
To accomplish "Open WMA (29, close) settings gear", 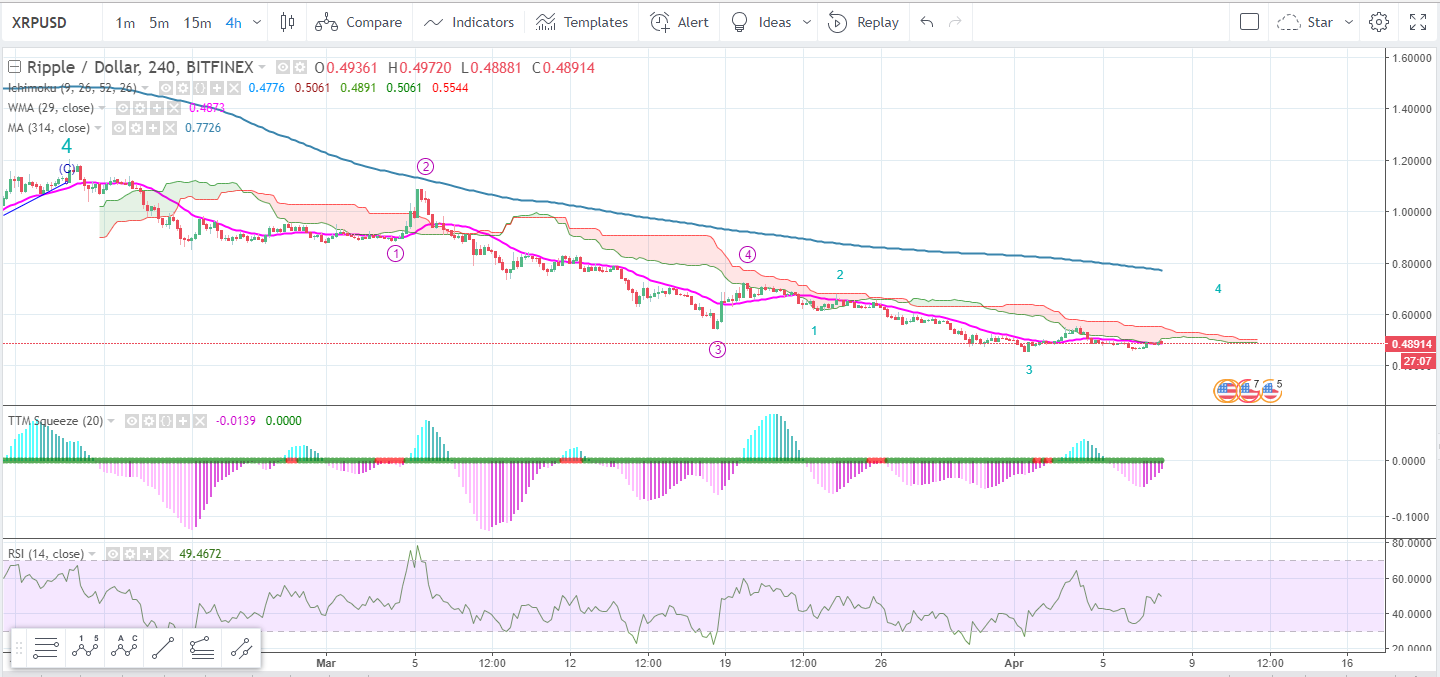I will click(x=140, y=108).
